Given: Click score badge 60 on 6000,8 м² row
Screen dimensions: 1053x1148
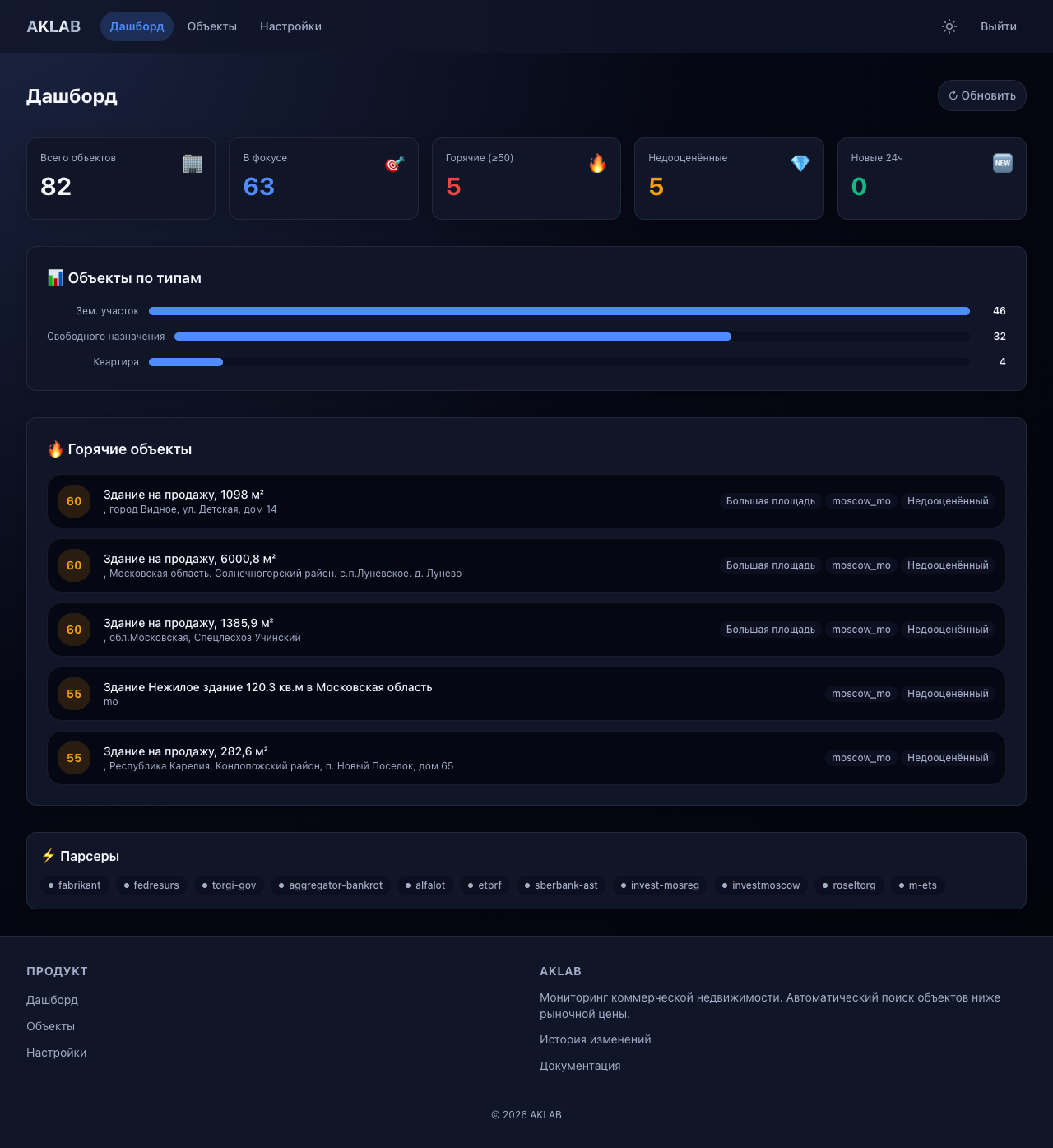Looking at the screenshot, I should [74, 565].
